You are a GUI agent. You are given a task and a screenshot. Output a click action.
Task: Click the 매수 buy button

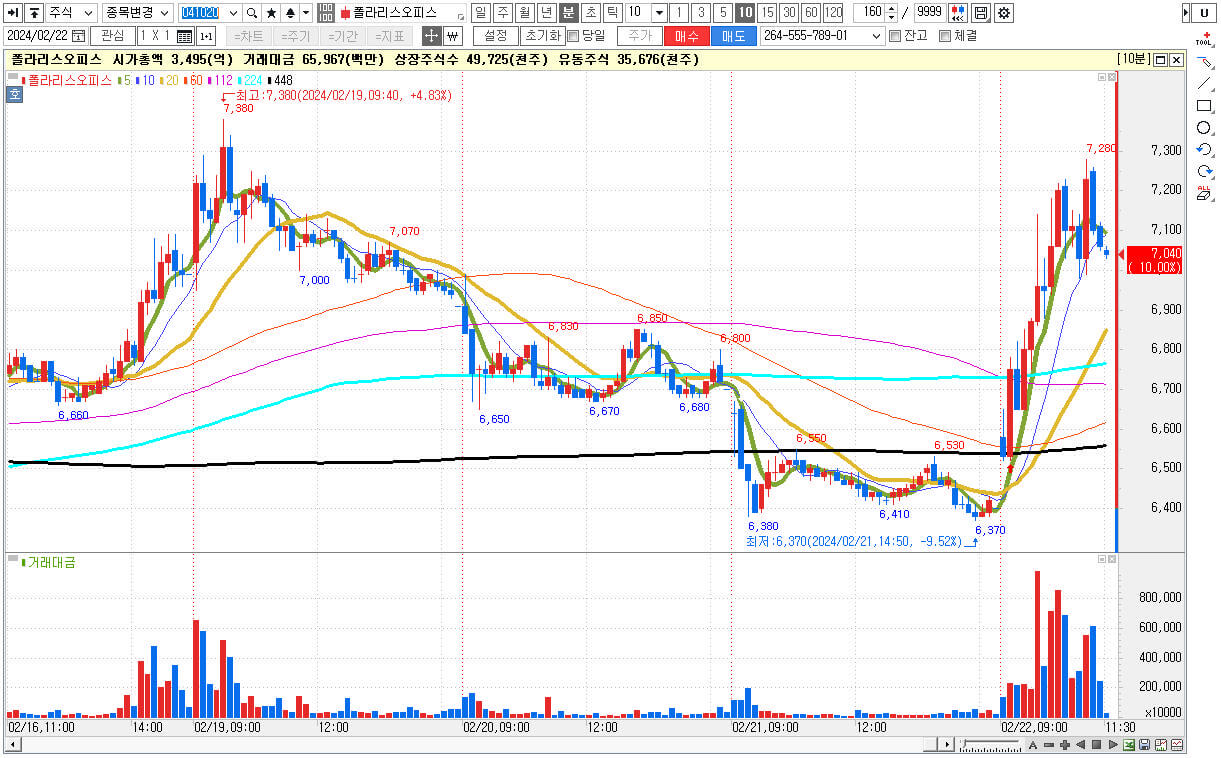coord(687,36)
